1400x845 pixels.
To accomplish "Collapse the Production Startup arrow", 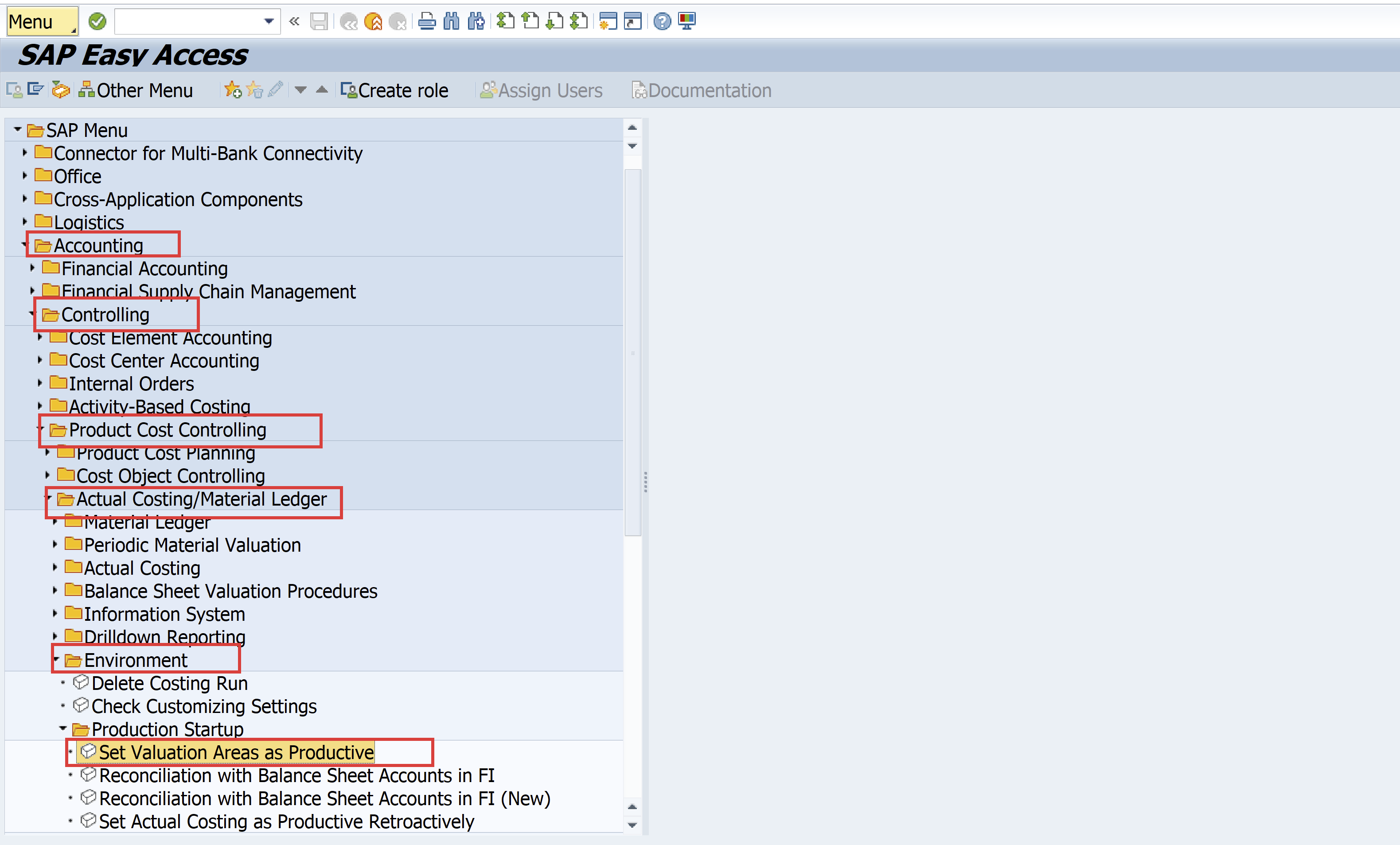I will (x=63, y=728).
